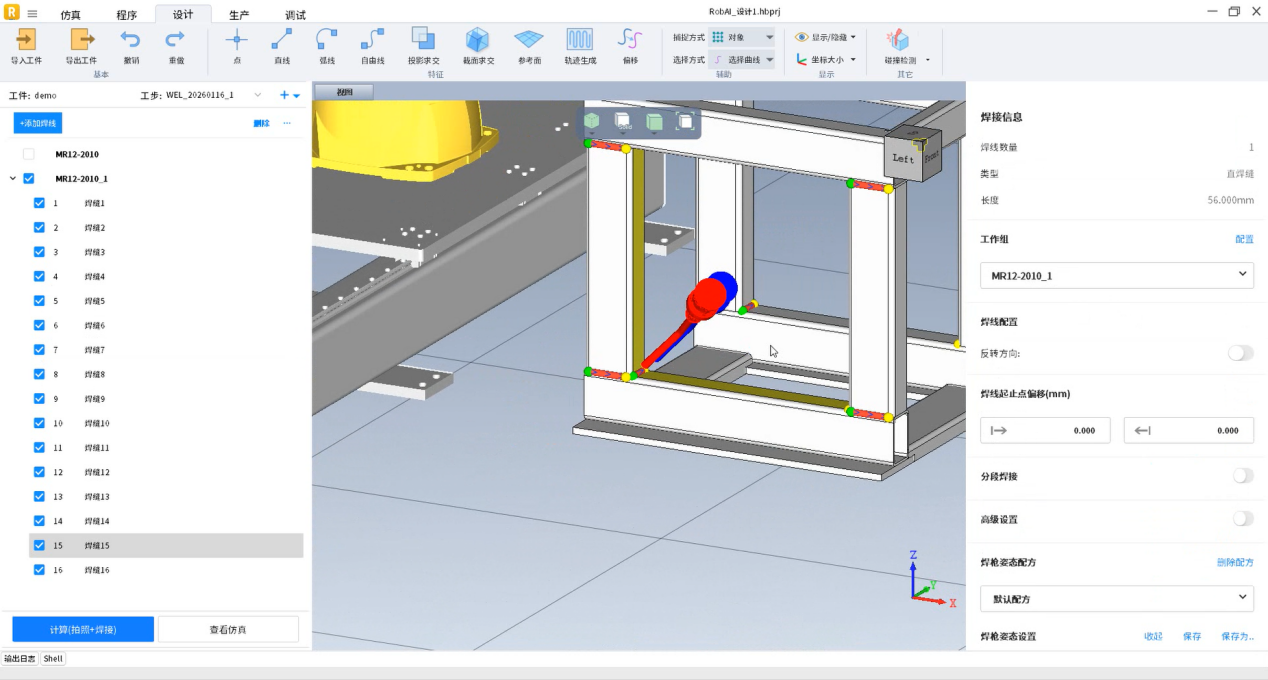Click the 计算(拍照+焊接) button
This screenshot has width=1268, height=680.
tap(83, 629)
